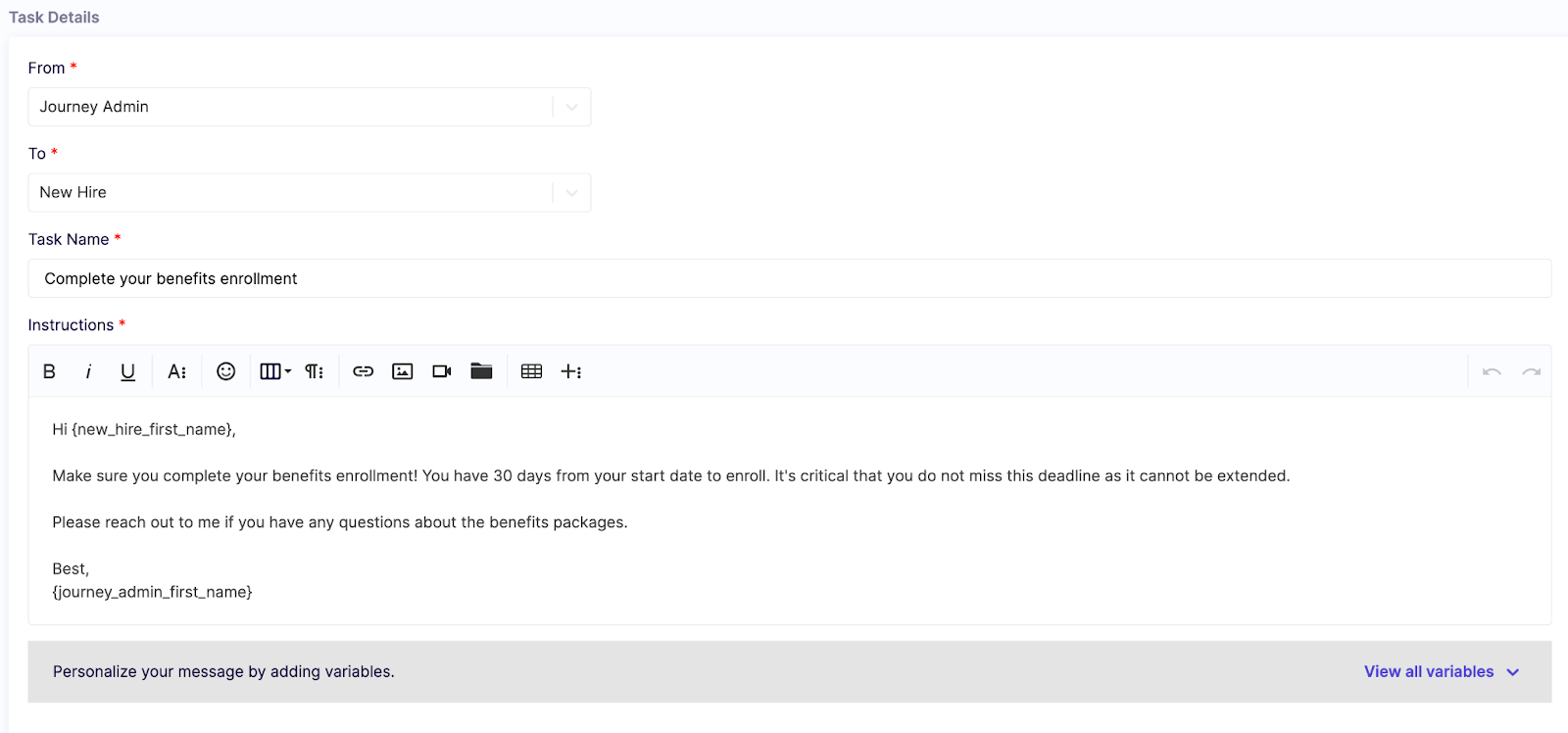Image resolution: width=1568 pixels, height=733 pixels.
Task: Open the From dropdown showing Journey Admin
Action: point(310,107)
